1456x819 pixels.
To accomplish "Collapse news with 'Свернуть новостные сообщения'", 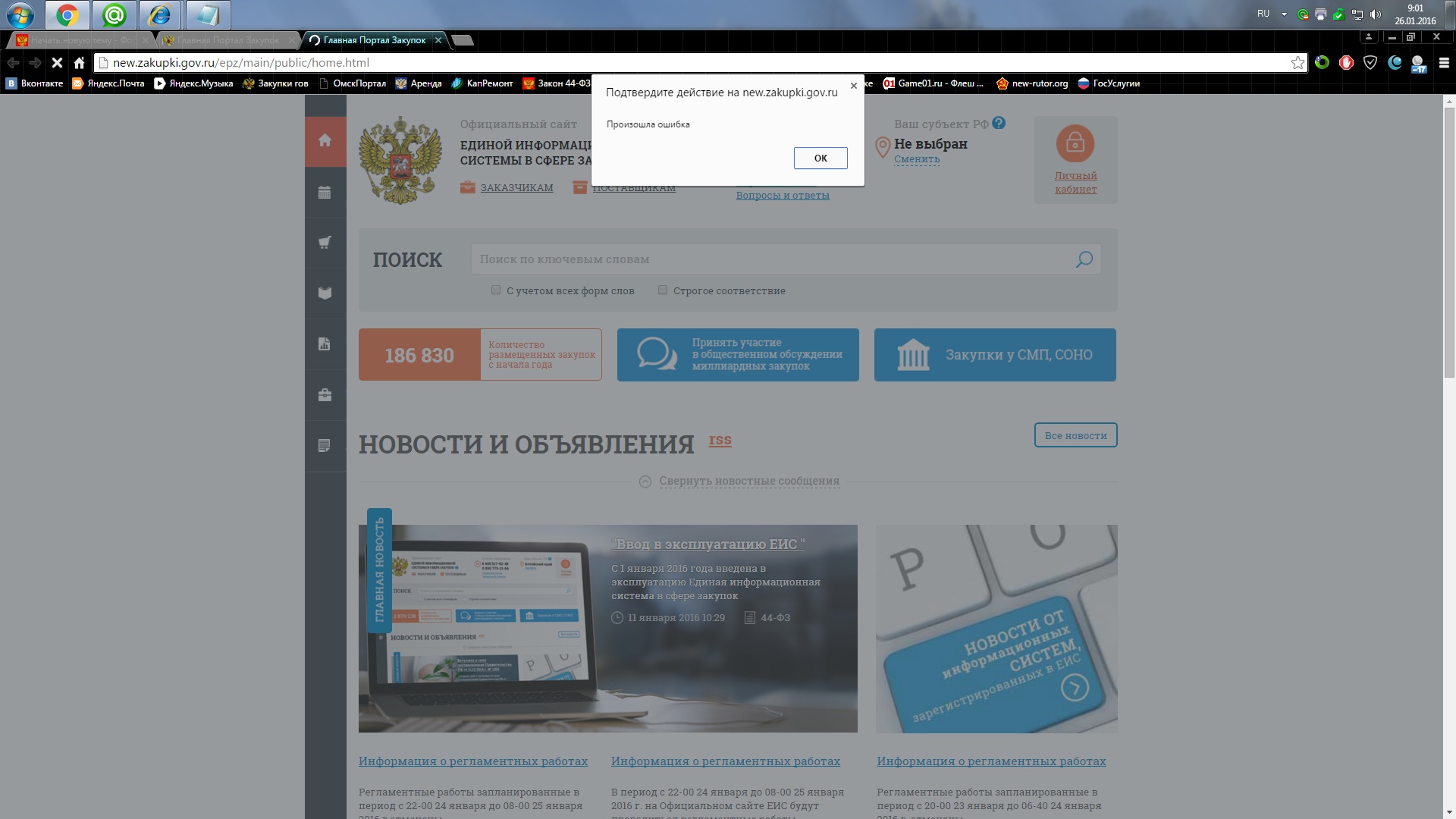I will pos(748,481).
